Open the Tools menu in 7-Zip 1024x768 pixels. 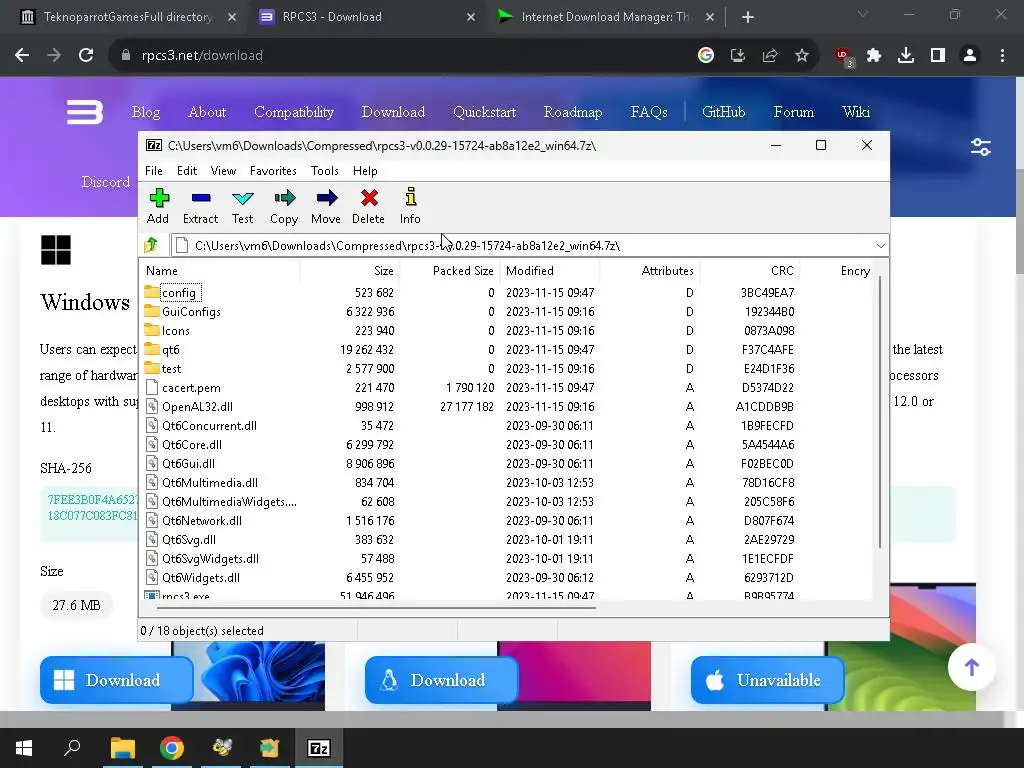tap(325, 170)
